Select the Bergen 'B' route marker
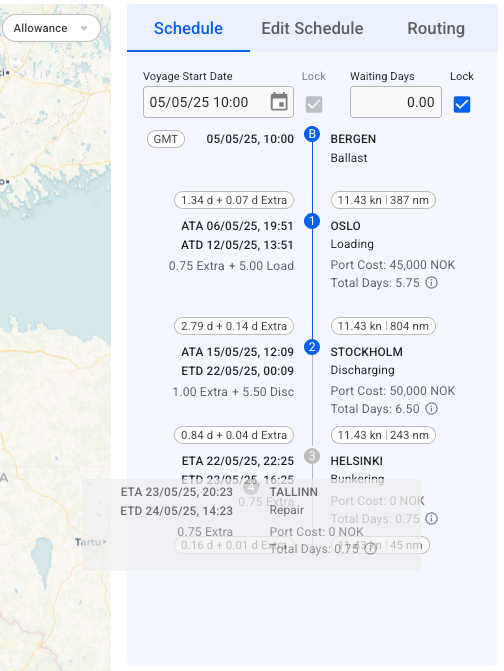Image resolution: width=504 pixels, height=671 pixels. pos(312,134)
